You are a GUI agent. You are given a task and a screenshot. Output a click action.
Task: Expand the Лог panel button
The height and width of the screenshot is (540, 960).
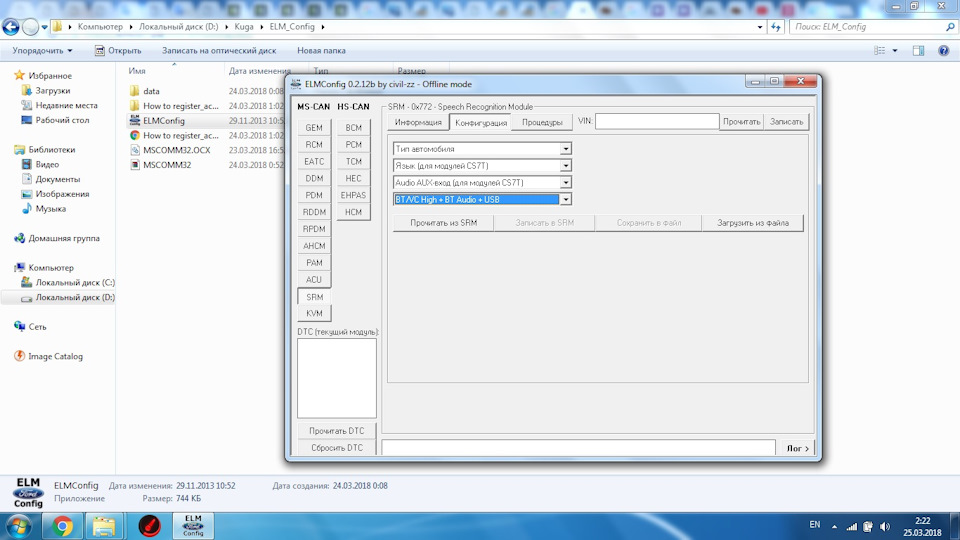(797, 448)
